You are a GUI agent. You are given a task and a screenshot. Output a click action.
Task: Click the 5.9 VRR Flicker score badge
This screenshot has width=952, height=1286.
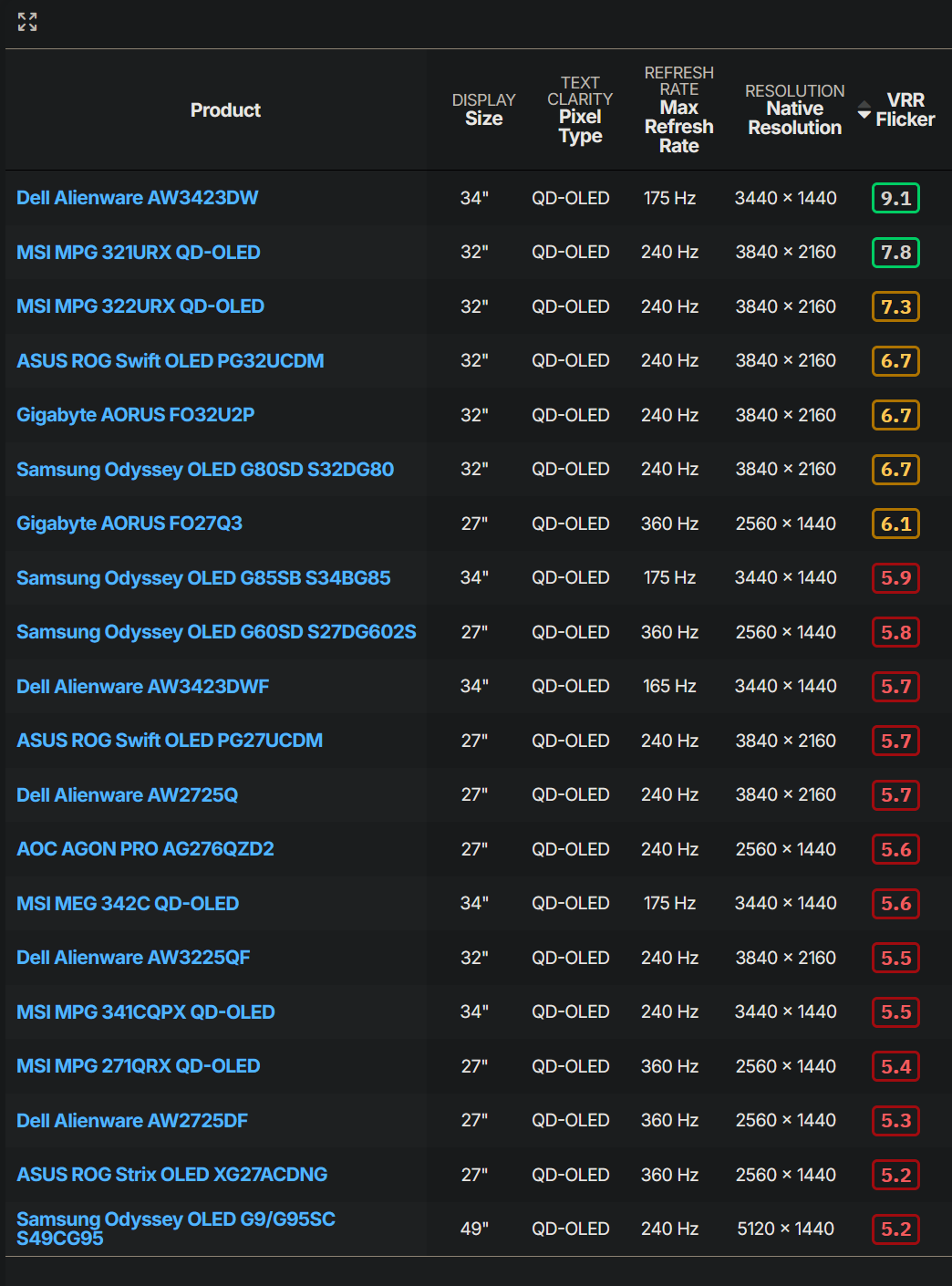[895, 578]
